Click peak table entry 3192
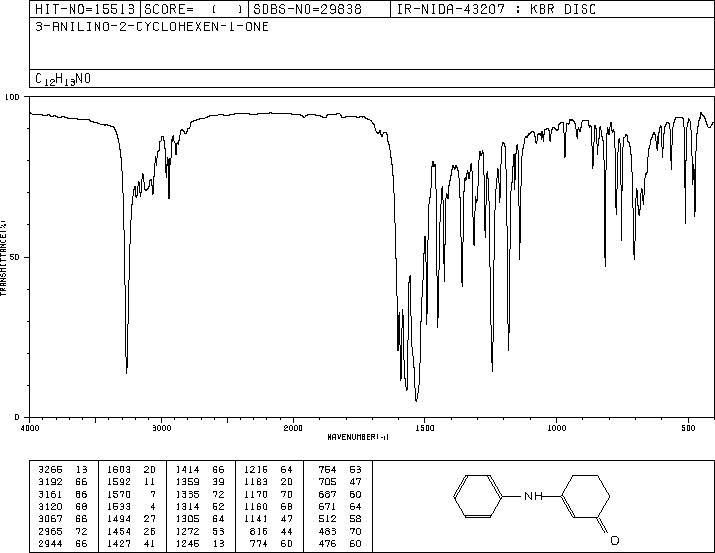Screen dimensions: 715x553 coord(62,482)
